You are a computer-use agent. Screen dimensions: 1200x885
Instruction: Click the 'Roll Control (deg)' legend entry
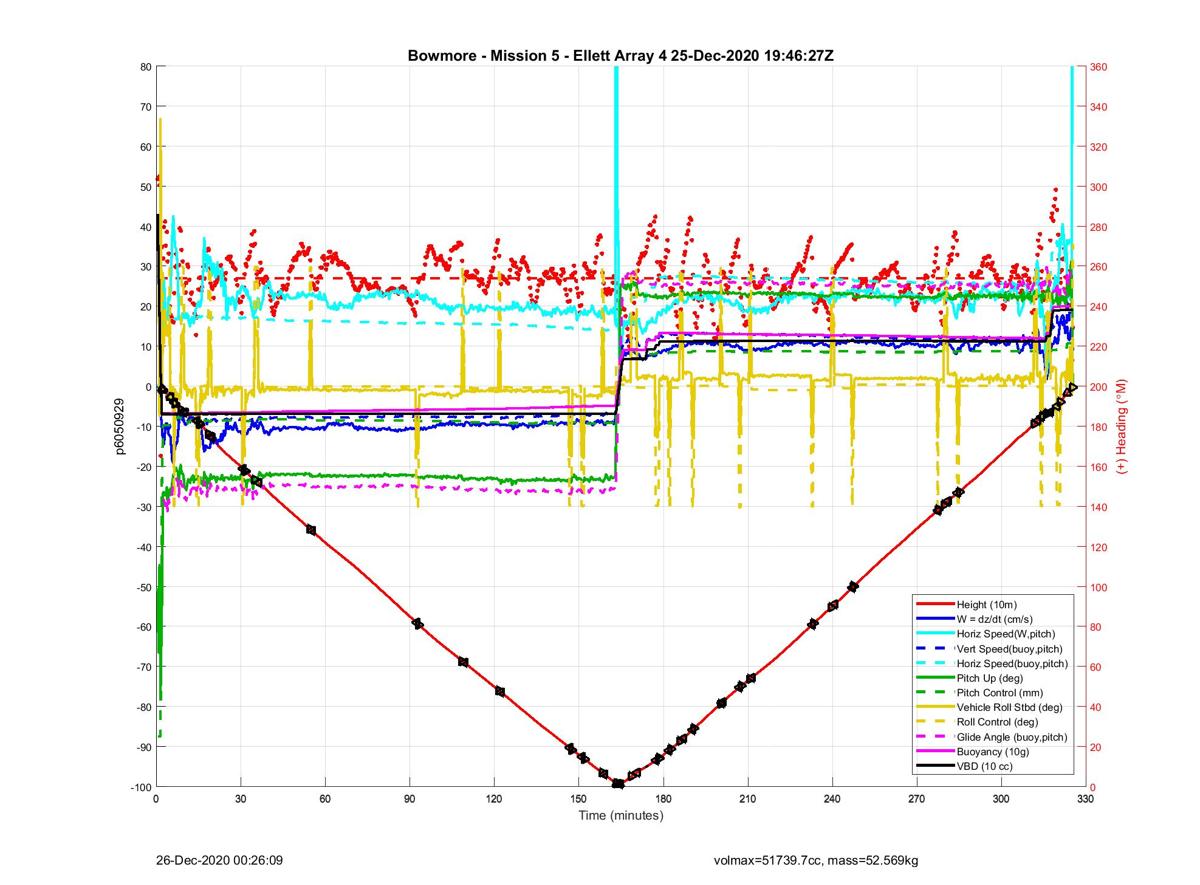tap(997, 722)
